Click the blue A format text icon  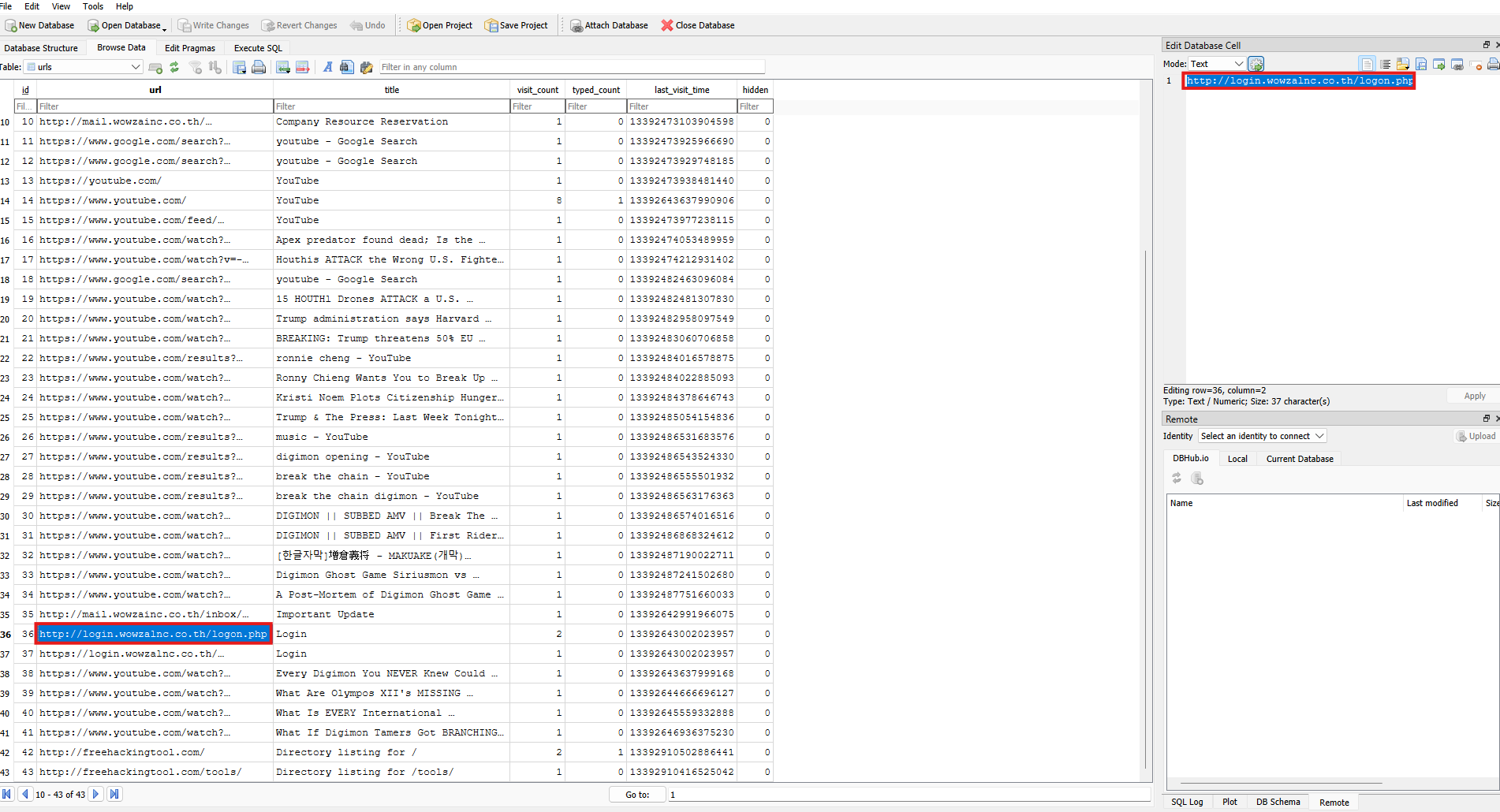327,68
